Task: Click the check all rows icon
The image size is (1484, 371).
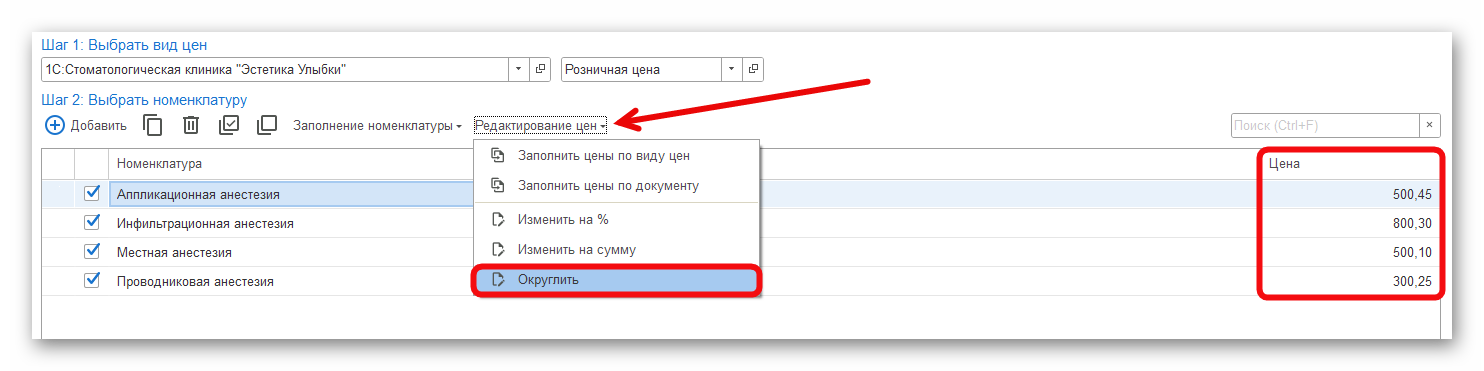Action: pos(229,126)
